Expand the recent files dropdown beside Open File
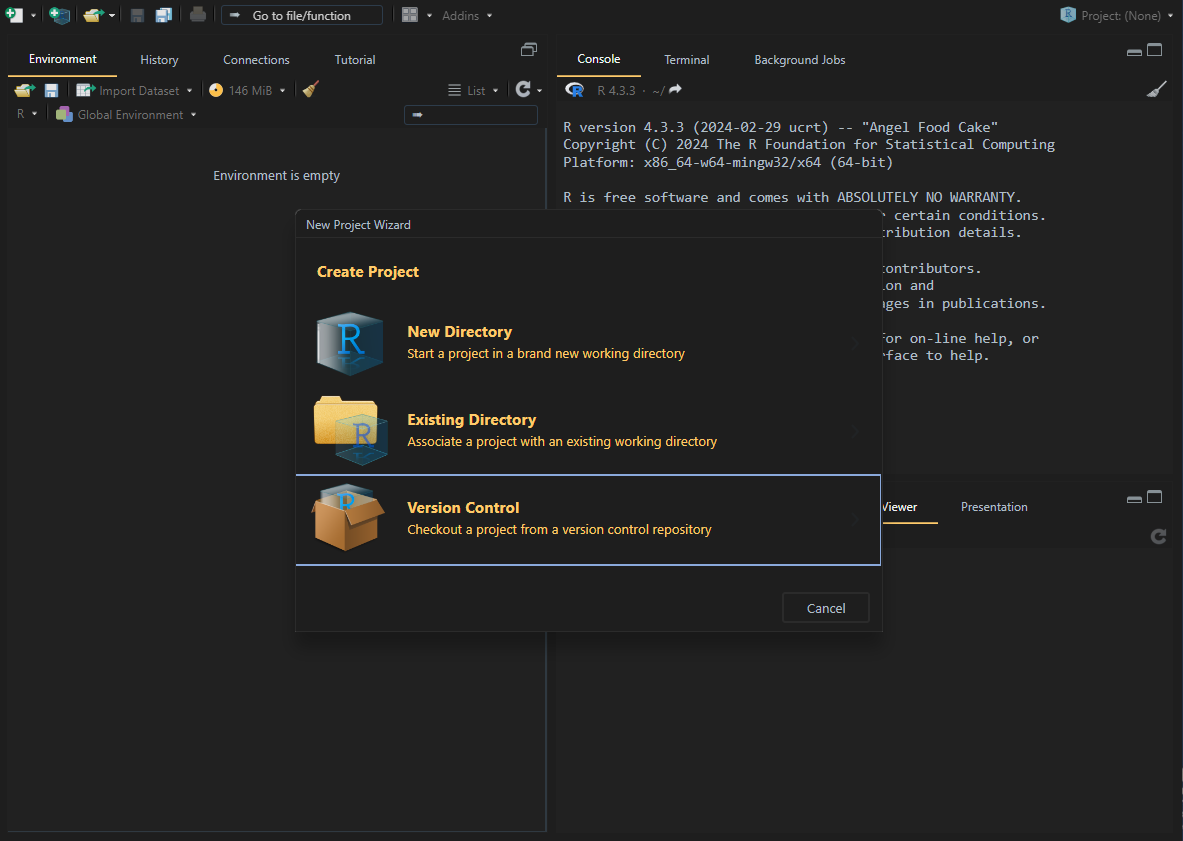 (112, 16)
